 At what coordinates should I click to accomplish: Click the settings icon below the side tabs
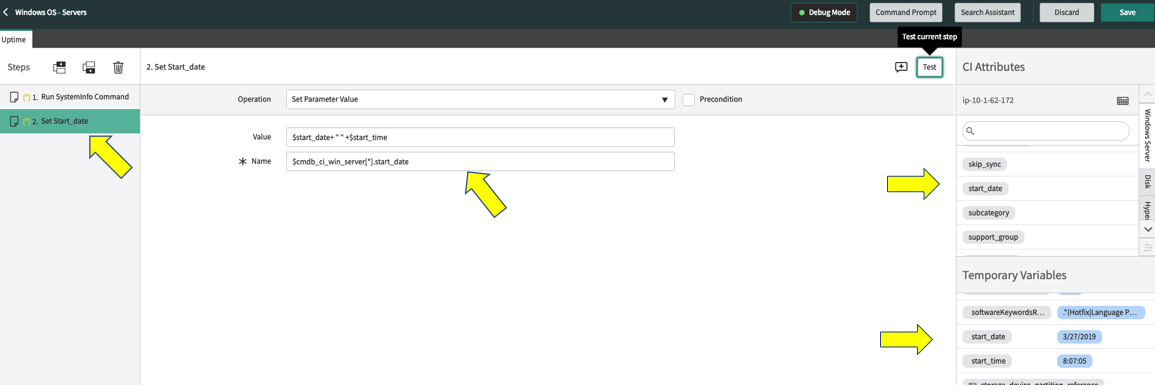point(1147,247)
